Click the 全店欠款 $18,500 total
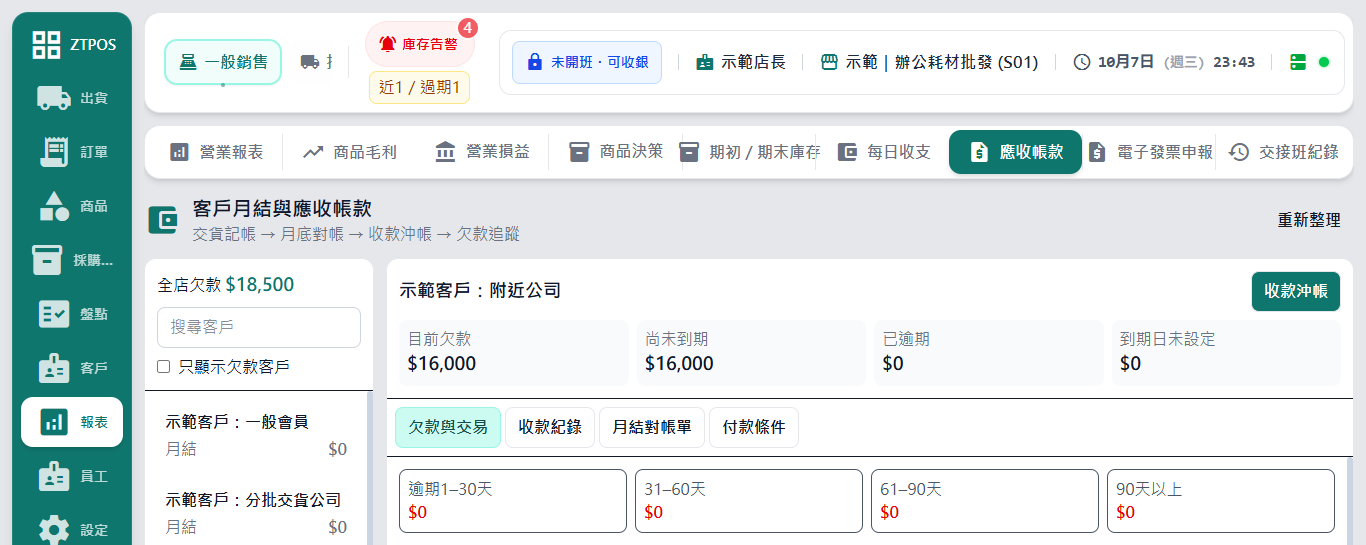Image resolution: width=1366 pixels, height=545 pixels. pos(226,285)
